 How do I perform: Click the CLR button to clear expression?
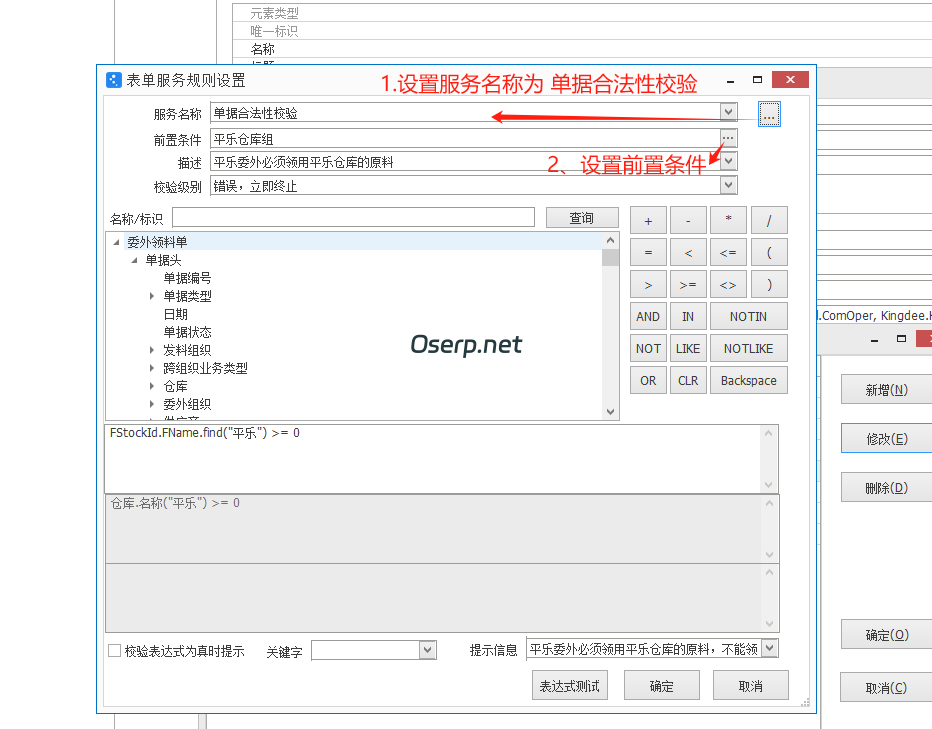point(687,380)
